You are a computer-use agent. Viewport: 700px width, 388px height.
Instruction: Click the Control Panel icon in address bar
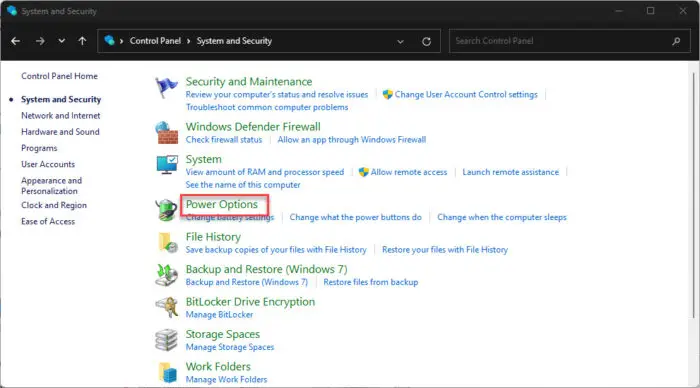[109, 40]
